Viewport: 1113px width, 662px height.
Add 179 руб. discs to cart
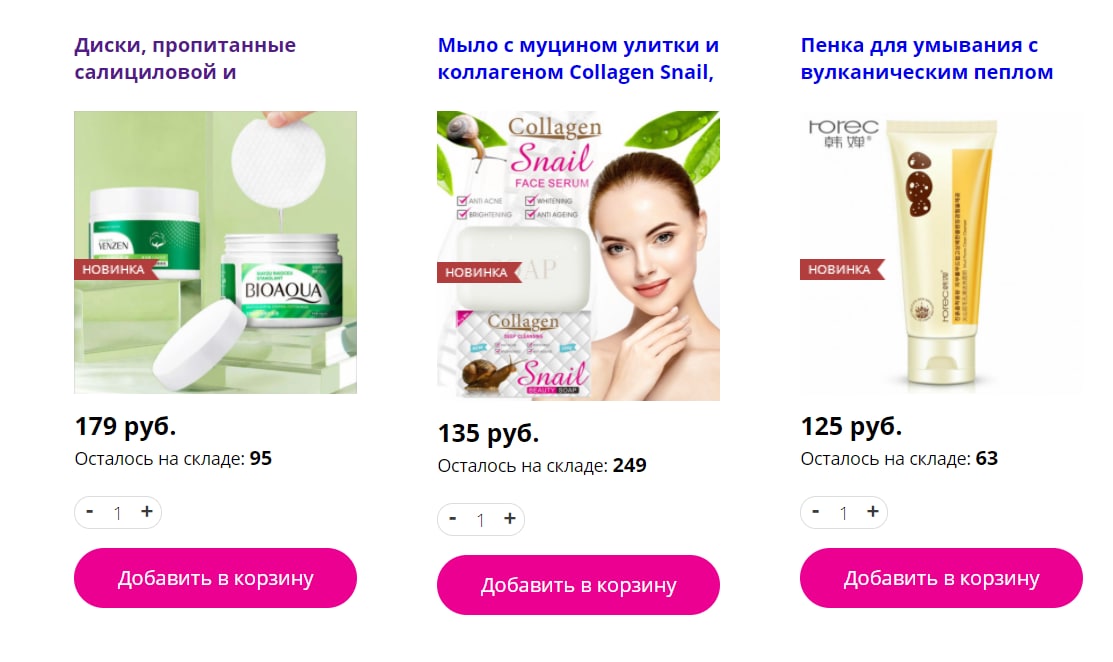click(x=215, y=578)
